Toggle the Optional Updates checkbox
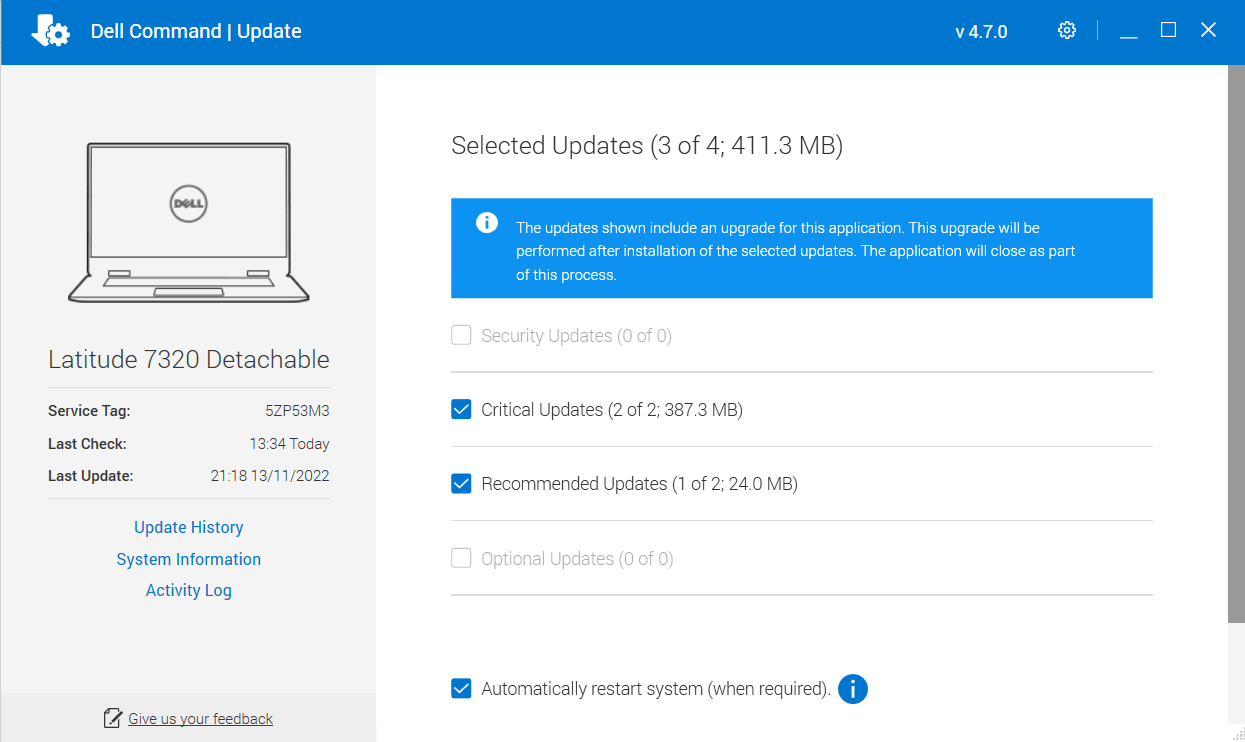The height and width of the screenshot is (742, 1245). coord(461,558)
